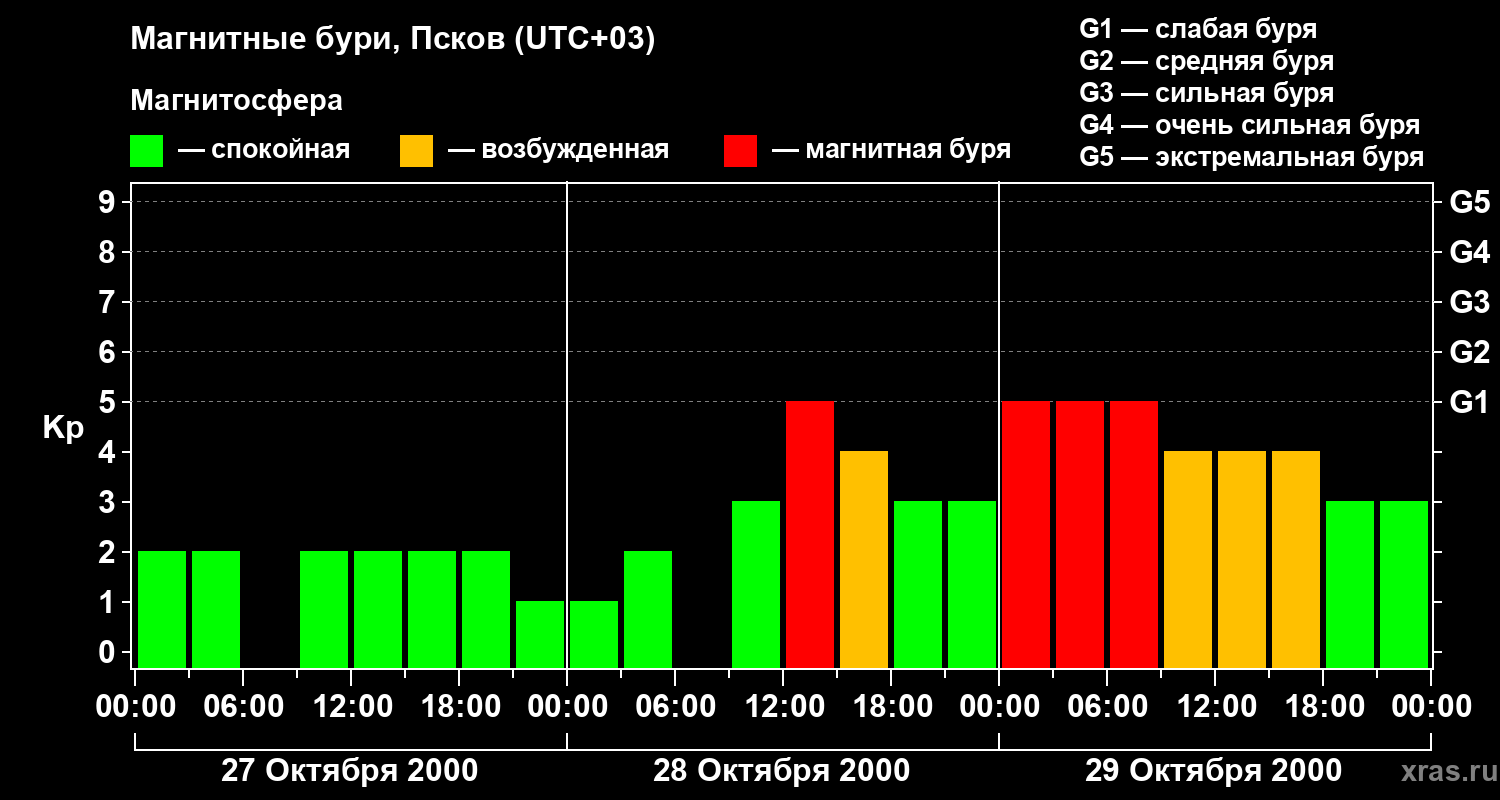1500x800 pixels.
Task: Click the 'G1 — слабая буря' description line
Action: pos(1198,29)
